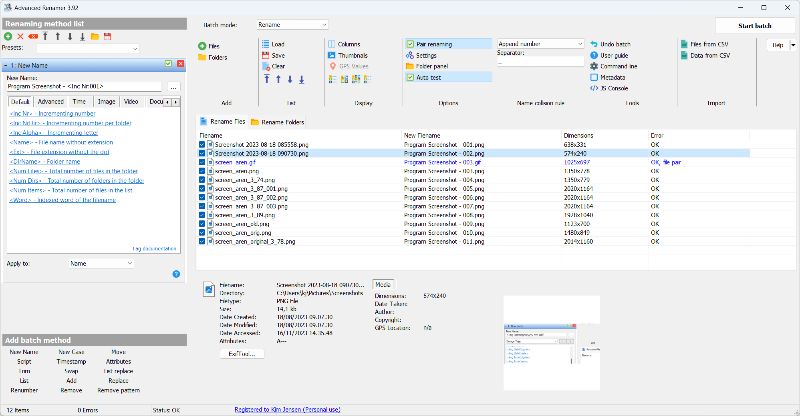Image resolution: width=800 pixels, height=416 pixels.
Task: Open the Batch mode dropdown
Action: coord(290,24)
